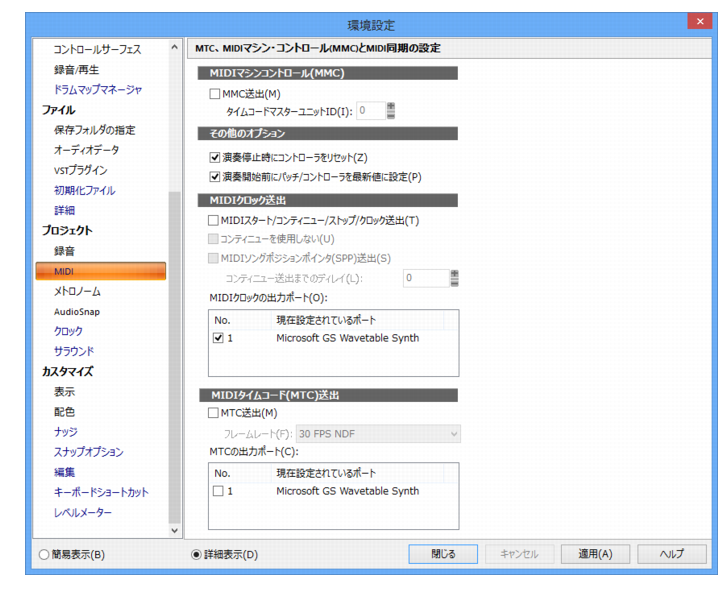725x589 pixels.
Task: Open the メトロノーム settings page
Action: [x=77, y=291]
